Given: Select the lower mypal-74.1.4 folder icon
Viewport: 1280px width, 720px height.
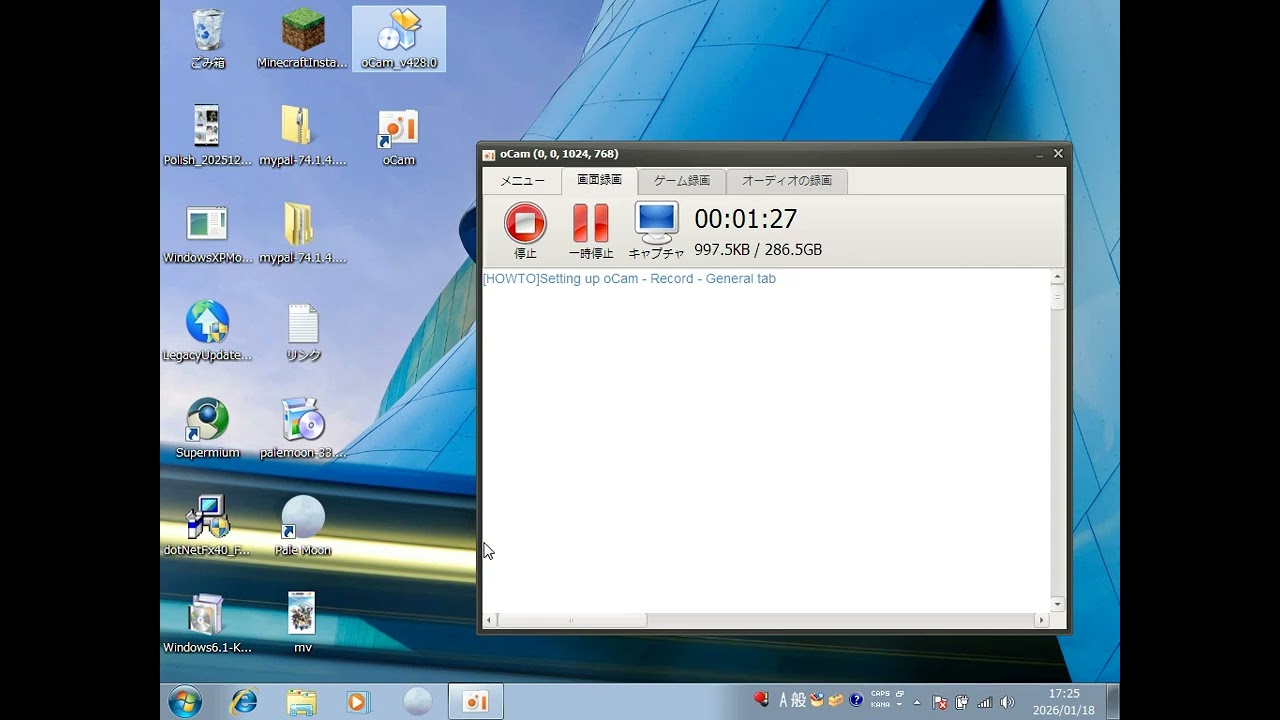Looking at the screenshot, I should pyautogui.click(x=302, y=234).
